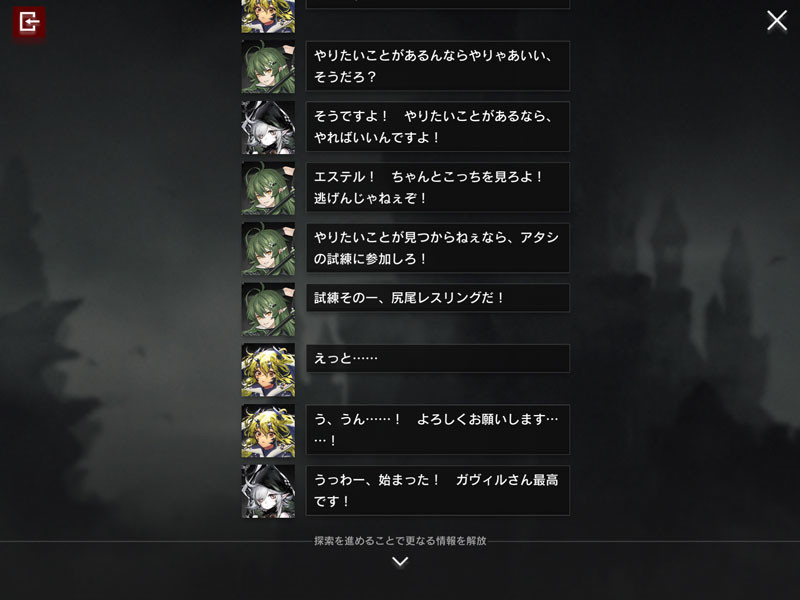Close the dialogue log with the X
Image resolution: width=800 pixels, height=600 pixels.
coord(777,21)
